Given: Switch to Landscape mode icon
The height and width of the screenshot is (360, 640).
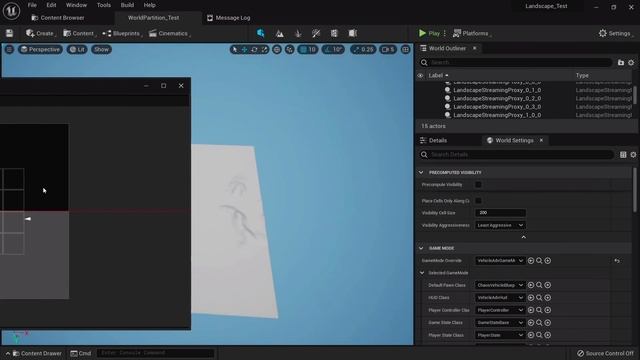Looking at the screenshot, I should click(280, 33).
